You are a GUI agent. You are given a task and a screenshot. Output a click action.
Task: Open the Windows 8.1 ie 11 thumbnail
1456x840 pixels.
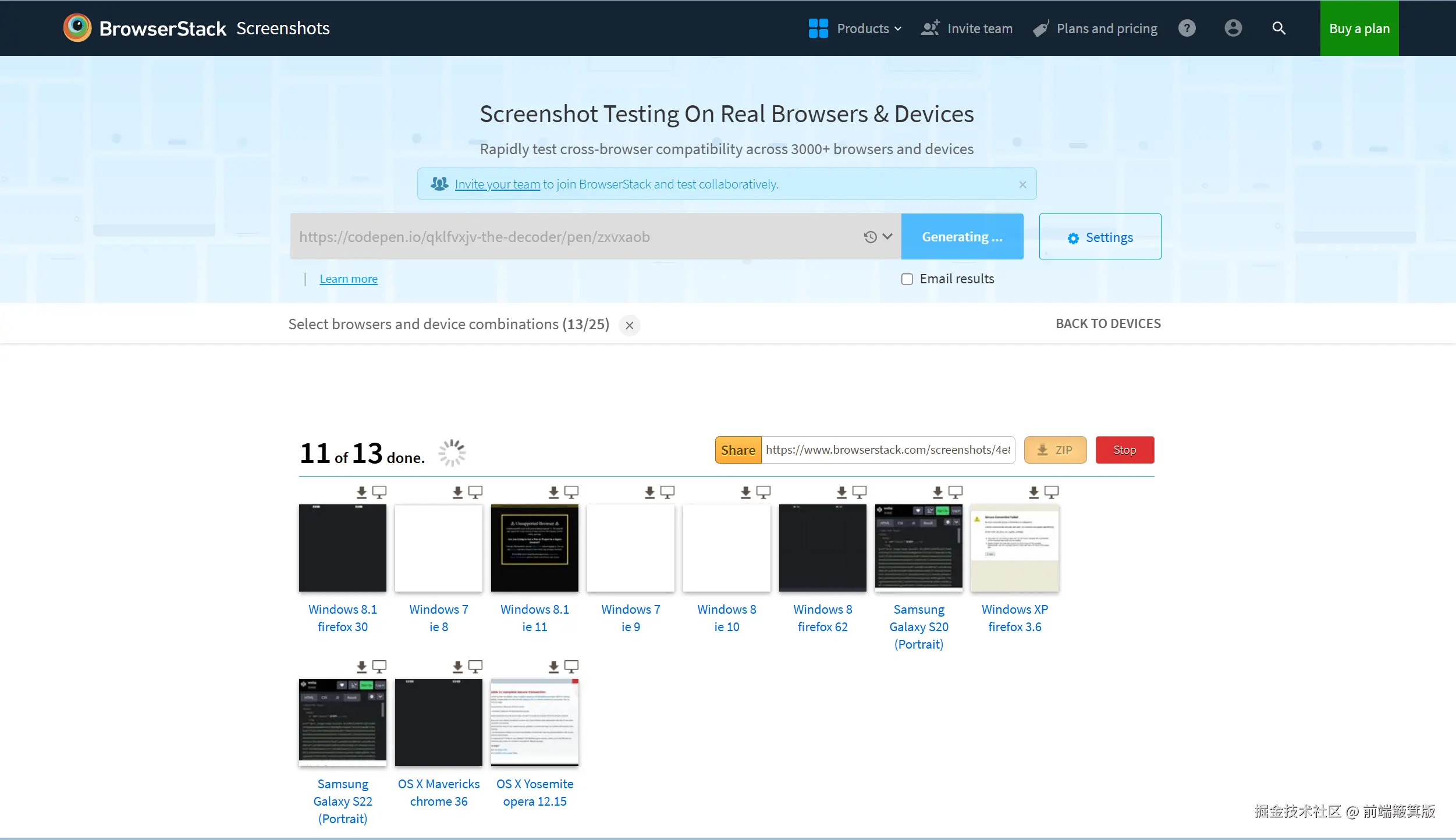click(534, 548)
